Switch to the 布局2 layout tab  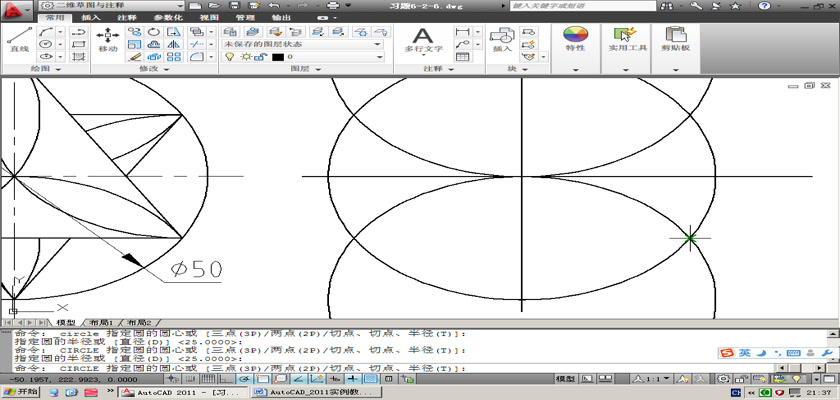138,323
